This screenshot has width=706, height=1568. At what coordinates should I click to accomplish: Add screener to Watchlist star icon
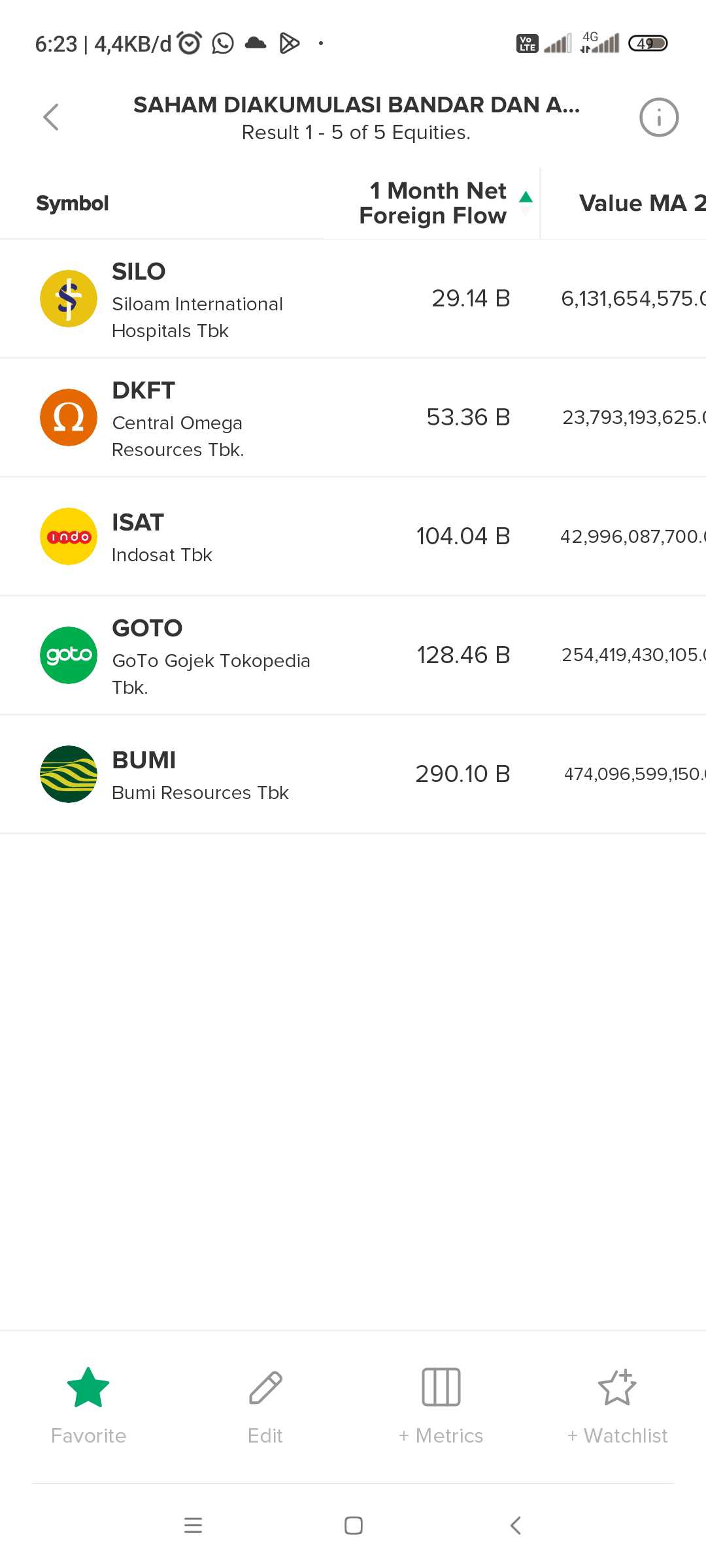(617, 1387)
